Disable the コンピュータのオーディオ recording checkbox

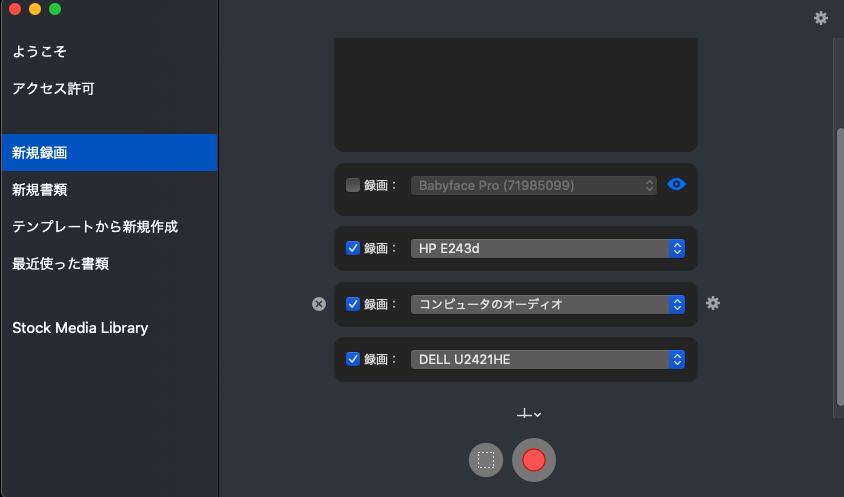click(x=352, y=304)
